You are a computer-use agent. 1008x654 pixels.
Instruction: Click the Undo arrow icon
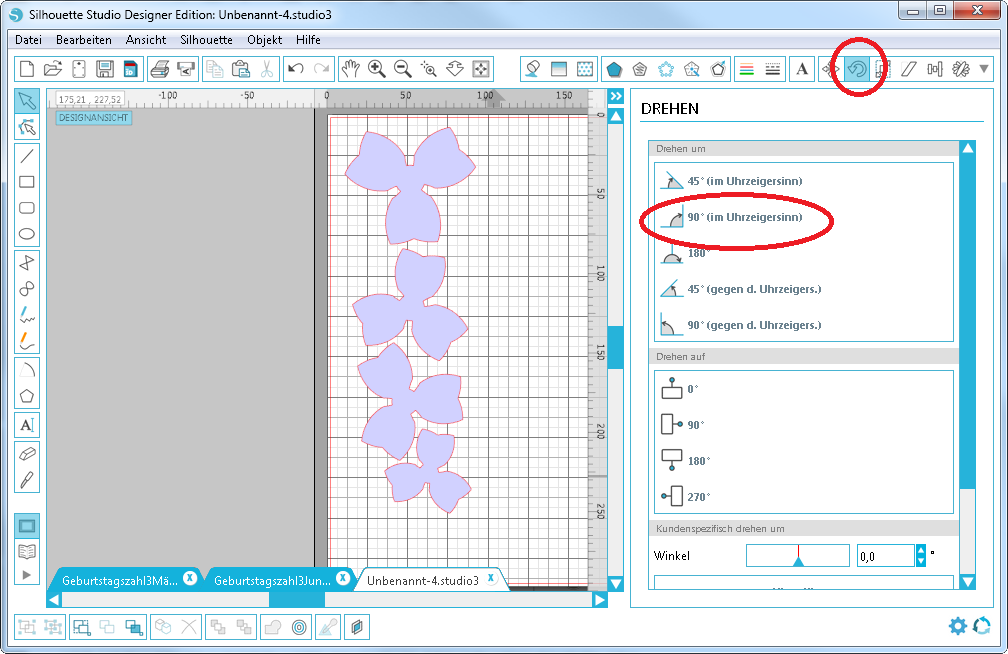coord(295,69)
